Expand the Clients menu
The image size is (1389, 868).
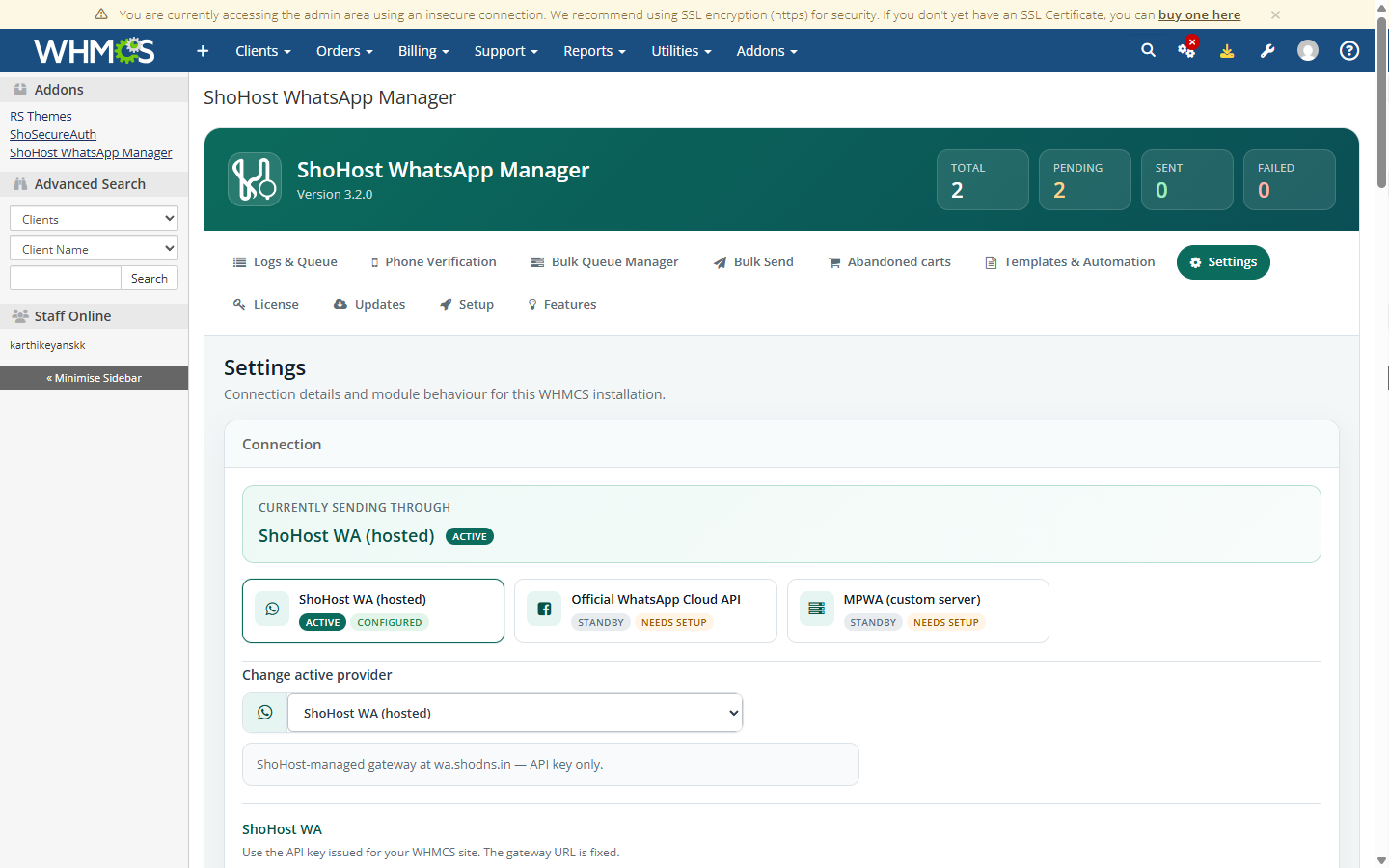click(x=263, y=51)
